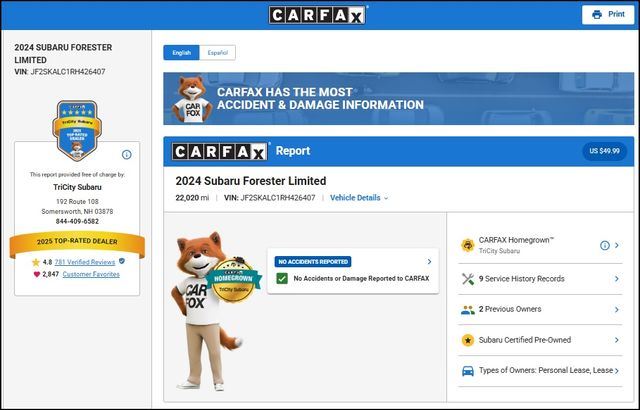
Task: Click the dealer phone number 844-409-6582
Action: (x=77, y=222)
